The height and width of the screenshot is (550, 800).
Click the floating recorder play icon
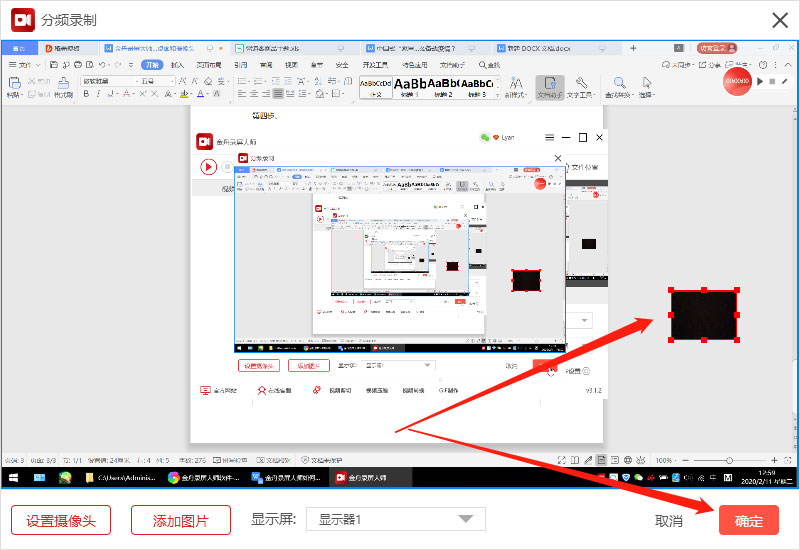click(760, 81)
